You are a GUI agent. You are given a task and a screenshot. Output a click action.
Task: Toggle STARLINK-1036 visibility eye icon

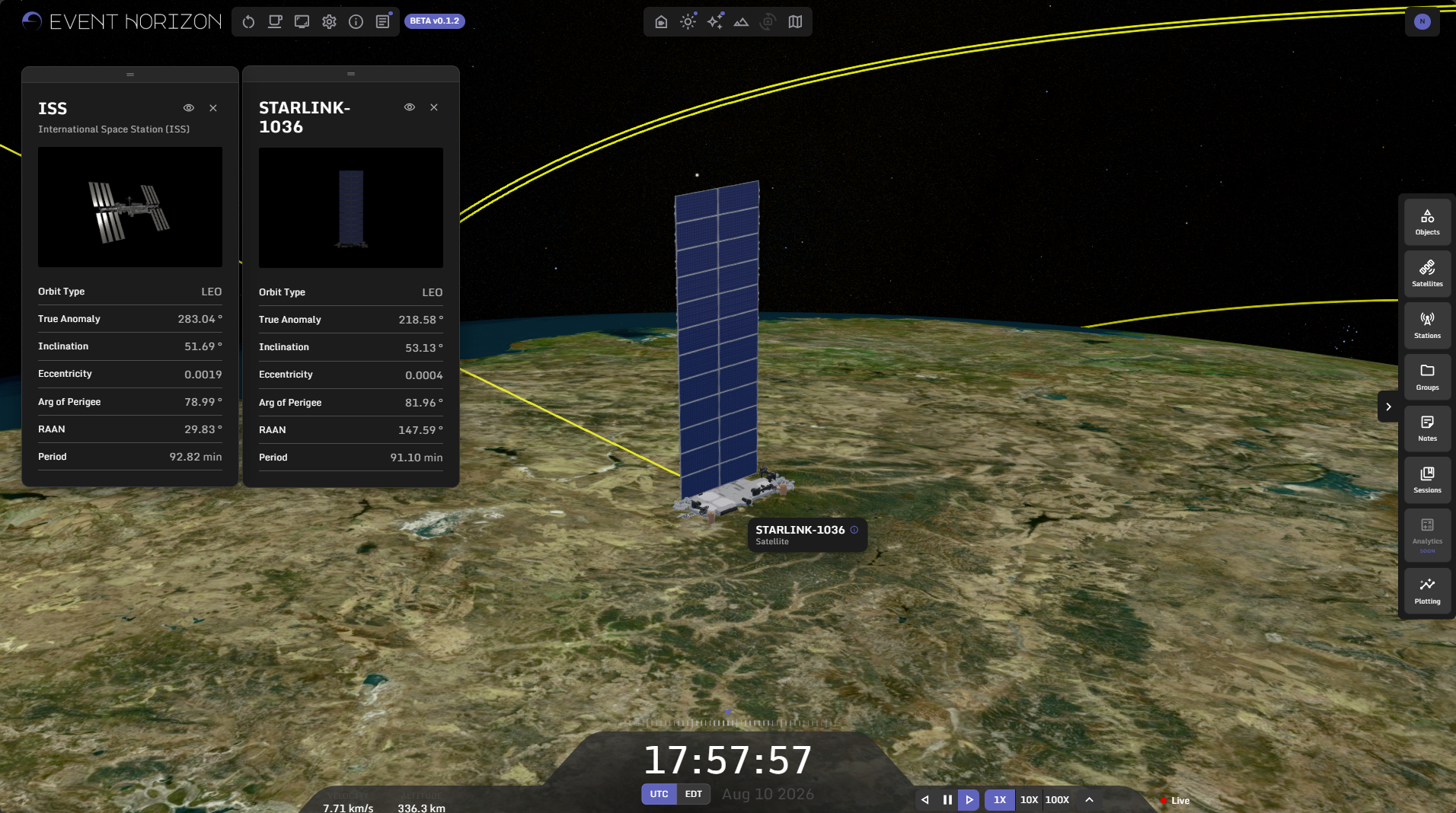(410, 107)
